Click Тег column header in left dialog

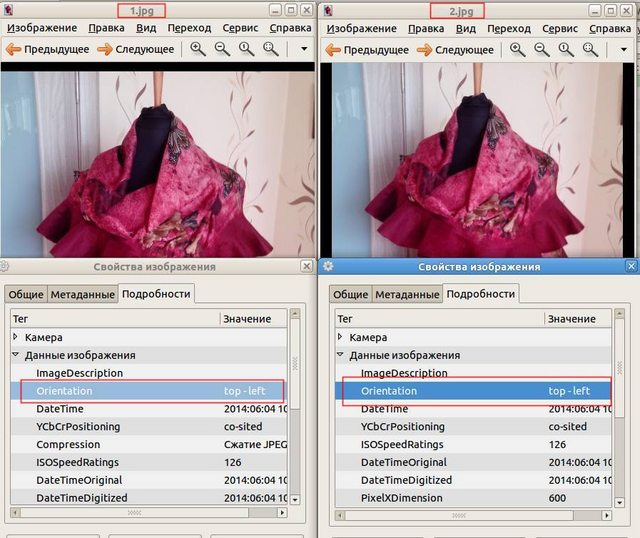click(115, 318)
